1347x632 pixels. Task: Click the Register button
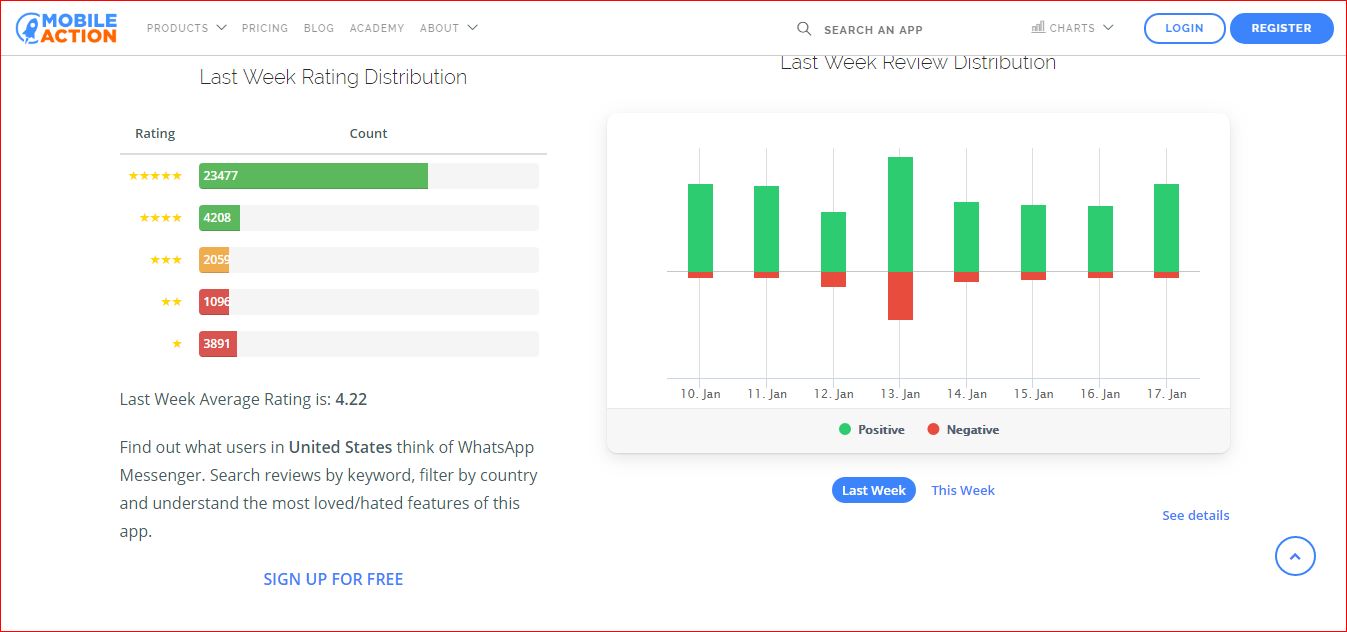pos(1281,28)
